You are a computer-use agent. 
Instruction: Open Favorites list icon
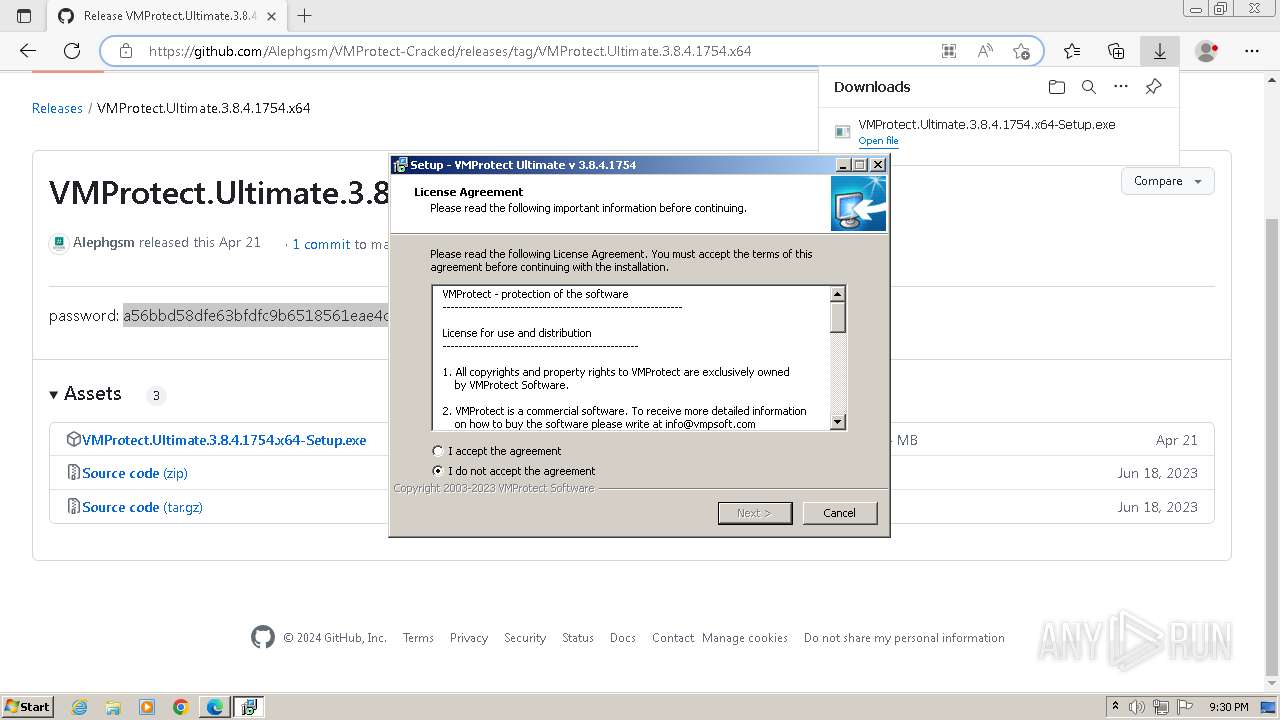pos(1072,51)
